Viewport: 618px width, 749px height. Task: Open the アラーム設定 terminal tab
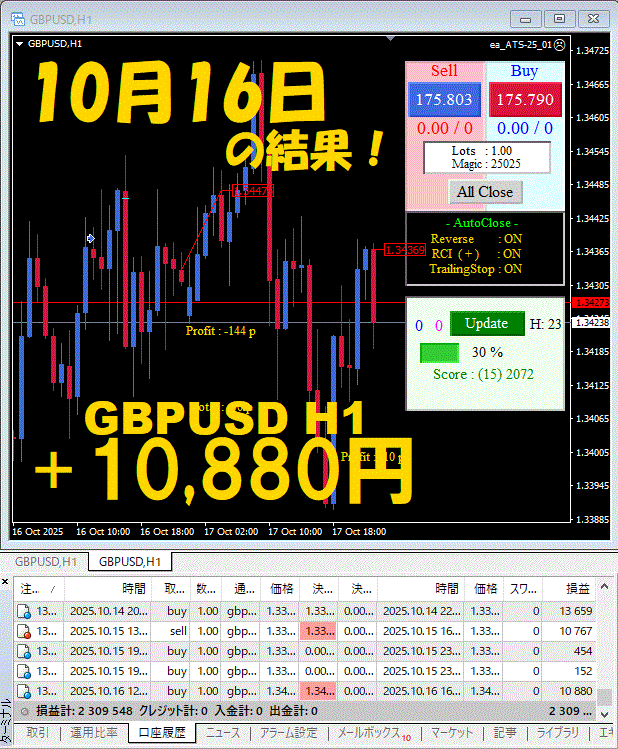coord(288,733)
